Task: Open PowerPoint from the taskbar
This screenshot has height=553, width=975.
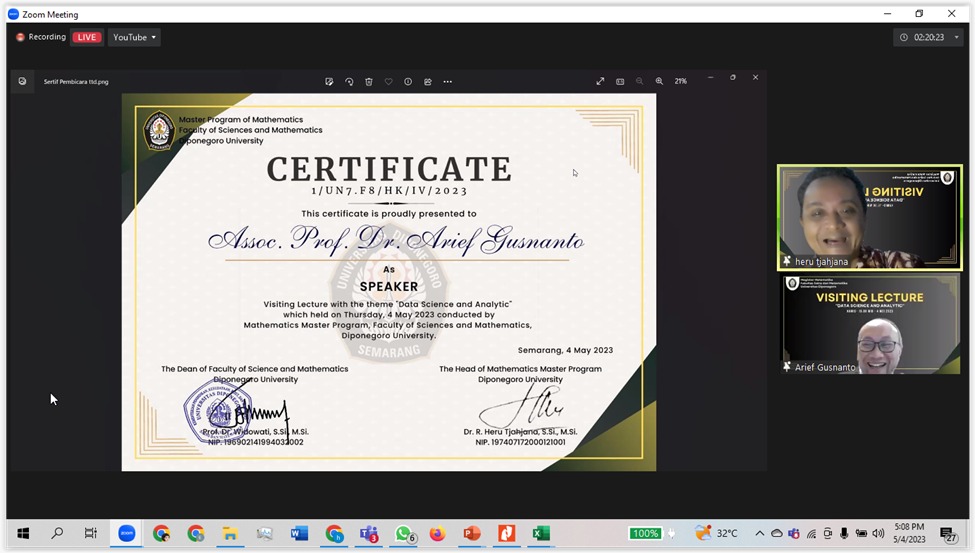Action: pos(472,533)
